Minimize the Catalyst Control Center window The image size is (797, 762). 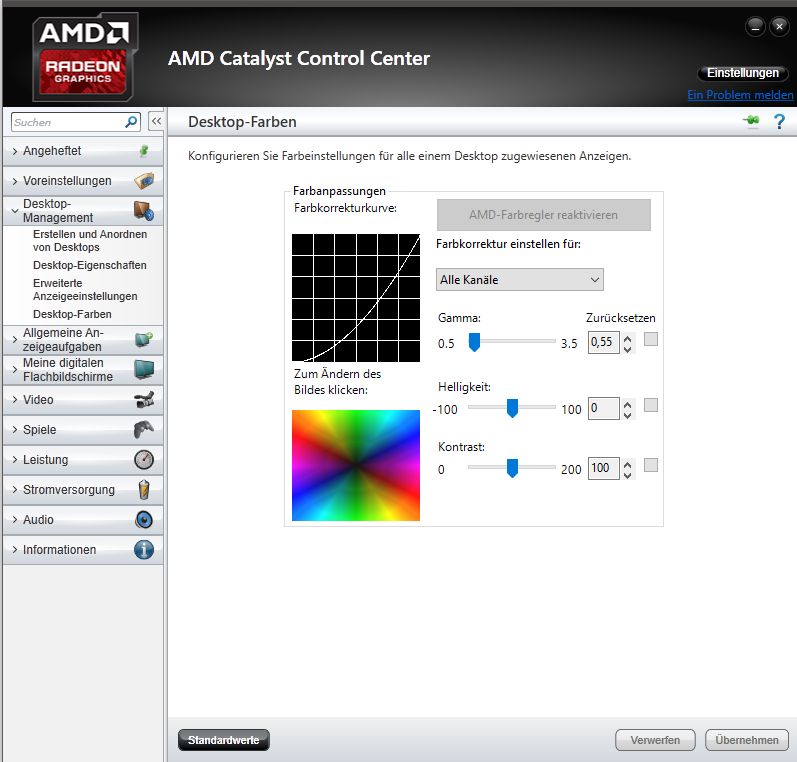(755, 26)
